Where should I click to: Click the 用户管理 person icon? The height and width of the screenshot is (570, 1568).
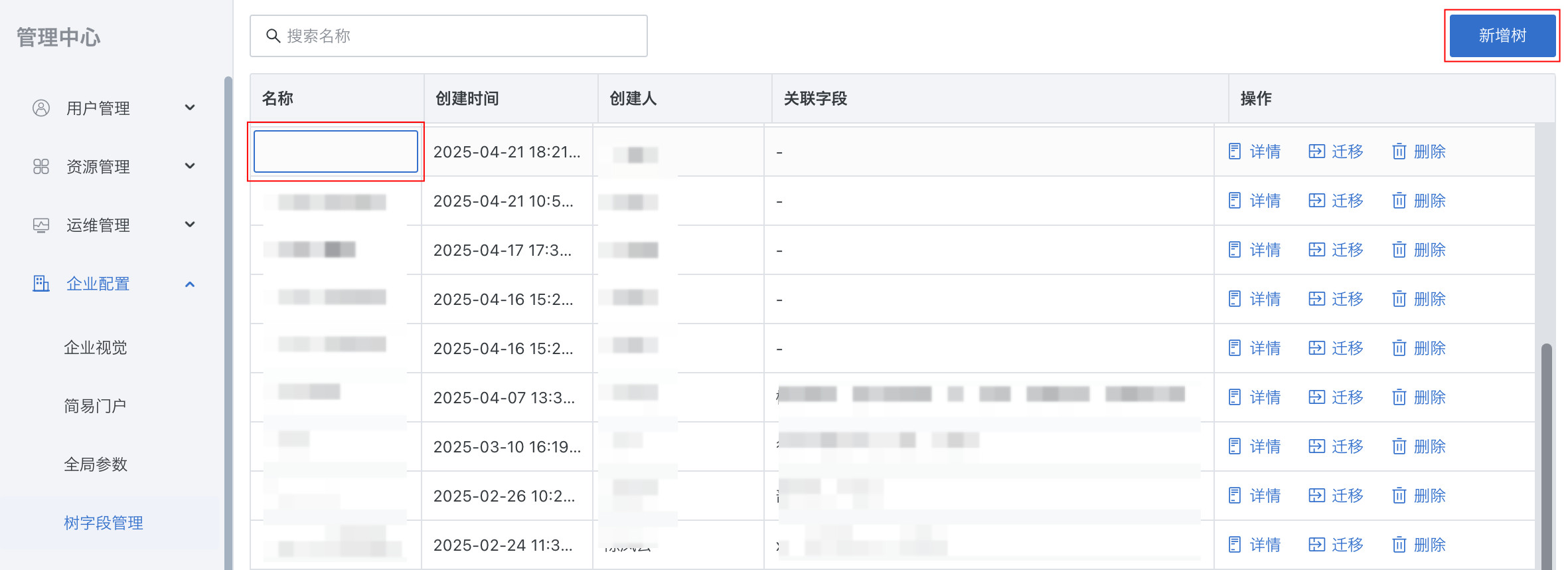pyautogui.click(x=41, y=108)
